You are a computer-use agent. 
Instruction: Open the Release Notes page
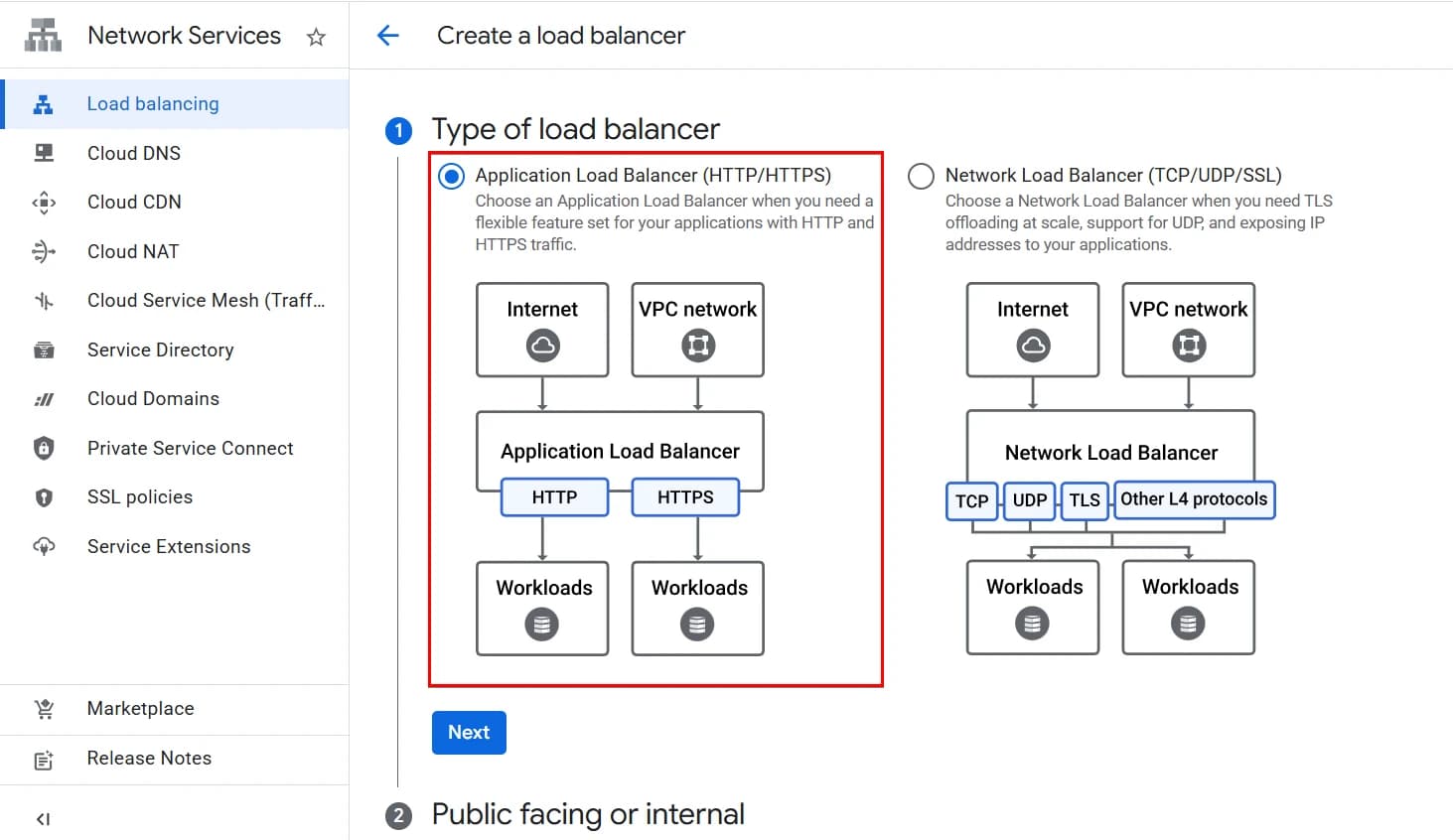(148, 758)
